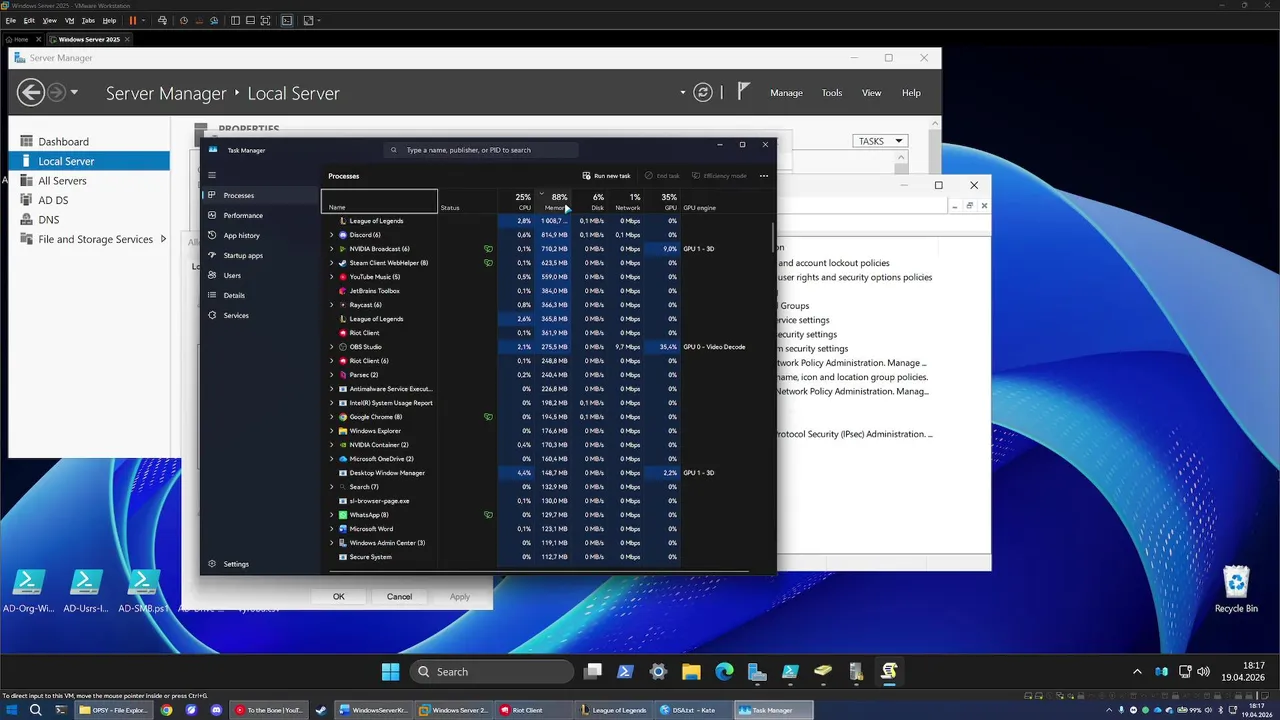Screen dimensions: 1280x720
Task: Open the Manage menu in Server Manager
Action: 786,93
